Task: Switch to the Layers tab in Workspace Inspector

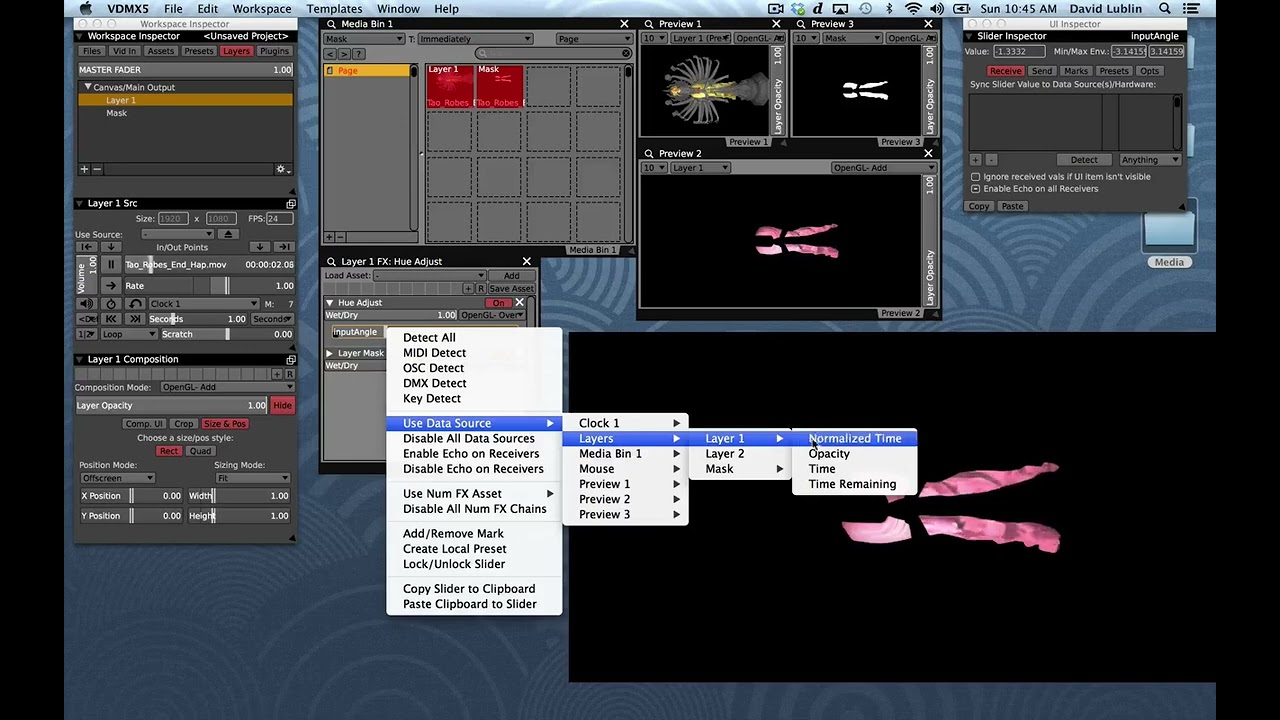Action: point(236,51)
